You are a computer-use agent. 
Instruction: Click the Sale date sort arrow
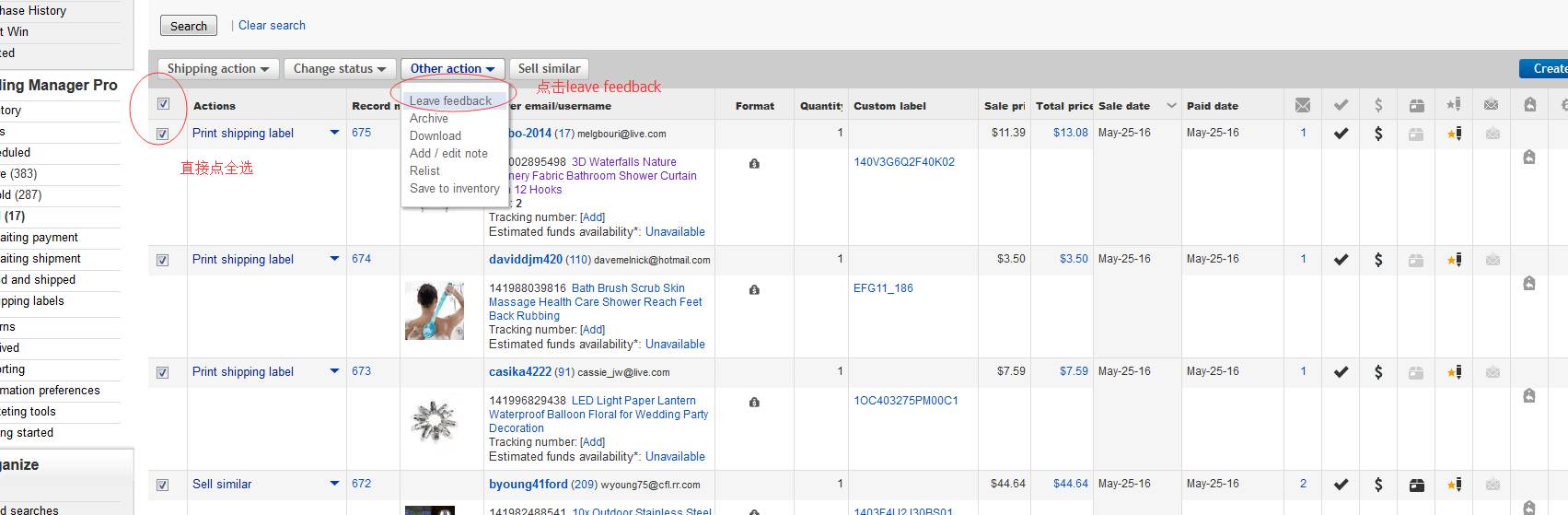(x=1171, y=105)
